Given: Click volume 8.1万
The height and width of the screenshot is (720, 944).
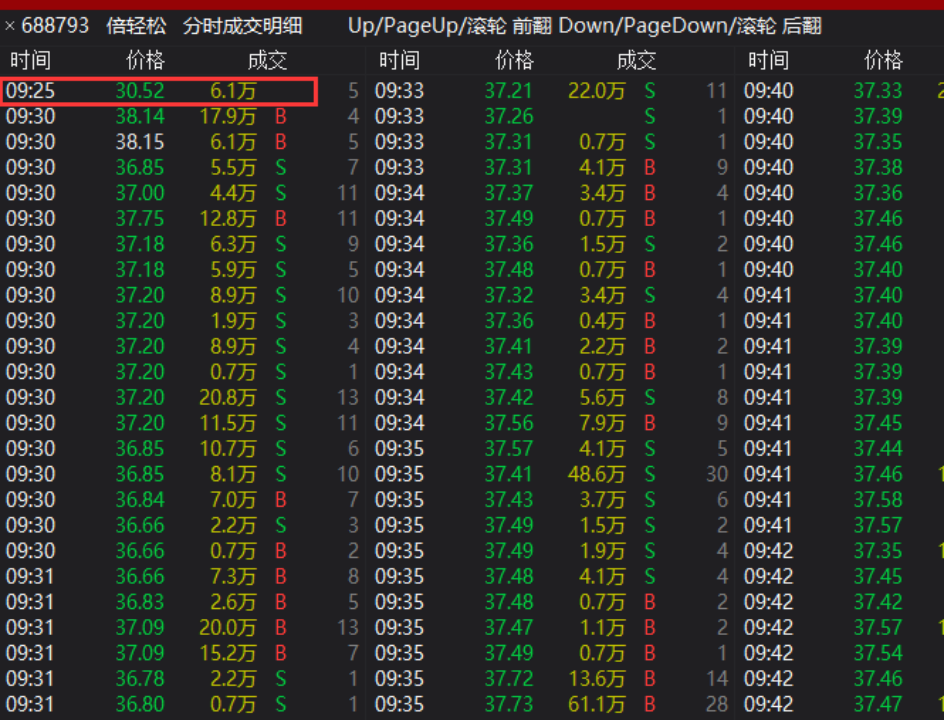Looking at the screenshot, I should [x=233, y=474].
